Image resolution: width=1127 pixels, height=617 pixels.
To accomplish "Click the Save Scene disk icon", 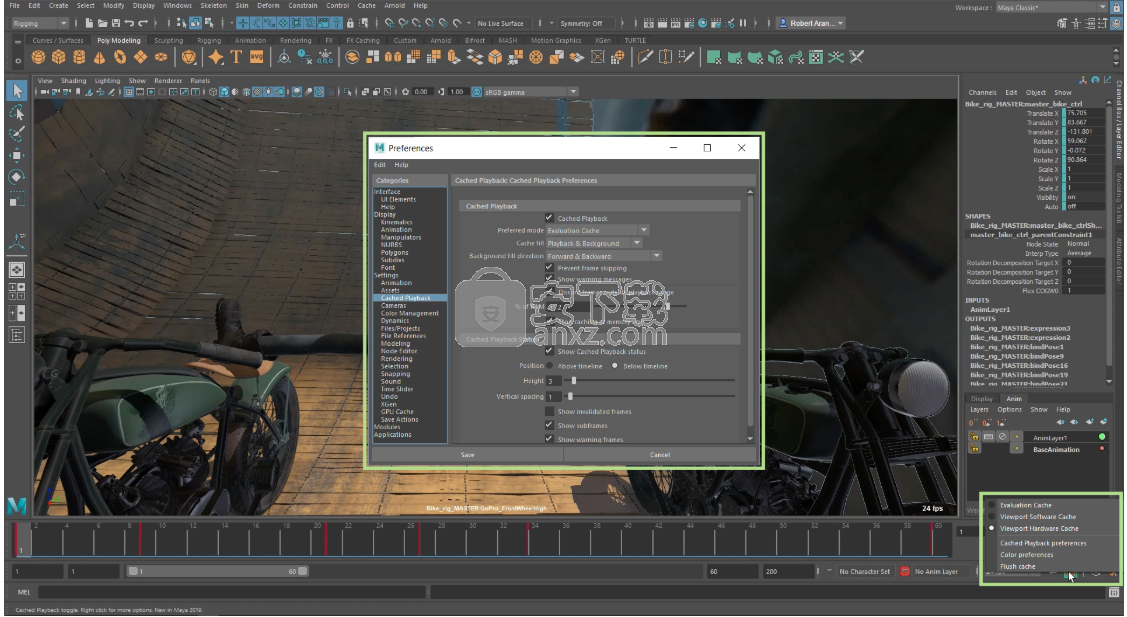I will [116, 23].
